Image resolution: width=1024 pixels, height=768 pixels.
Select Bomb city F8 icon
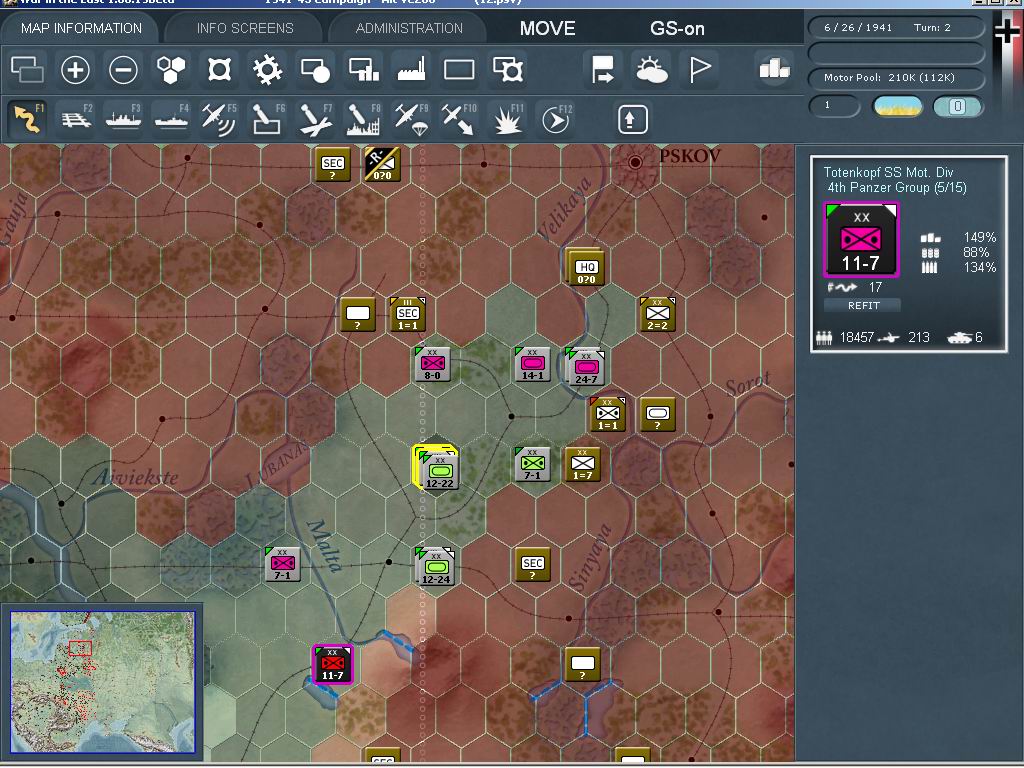pos(363,120)
